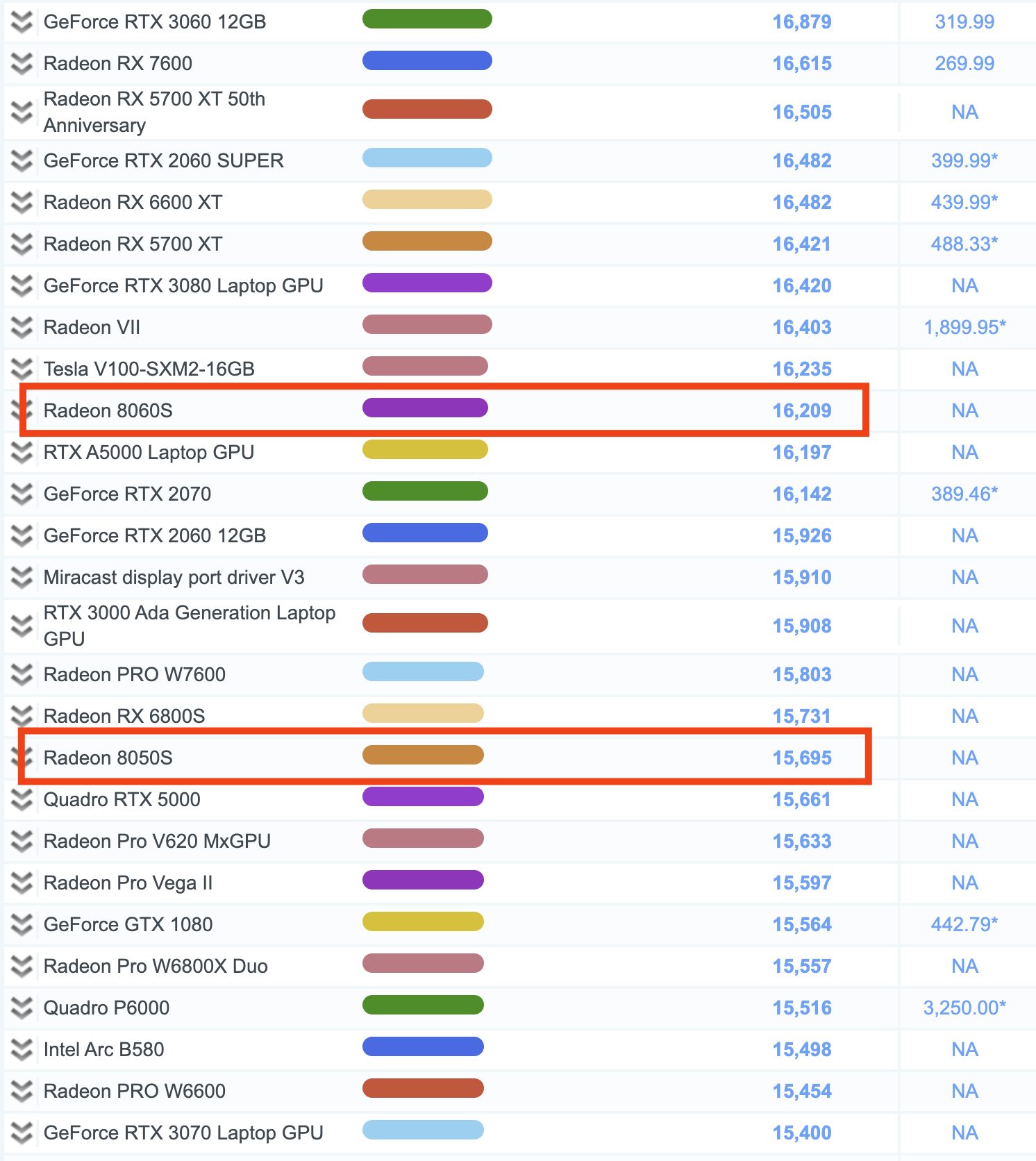1036x1161 pixels.
Task: Click the chevron icon for Radeon PRO W7600
Action: (22, 675)
